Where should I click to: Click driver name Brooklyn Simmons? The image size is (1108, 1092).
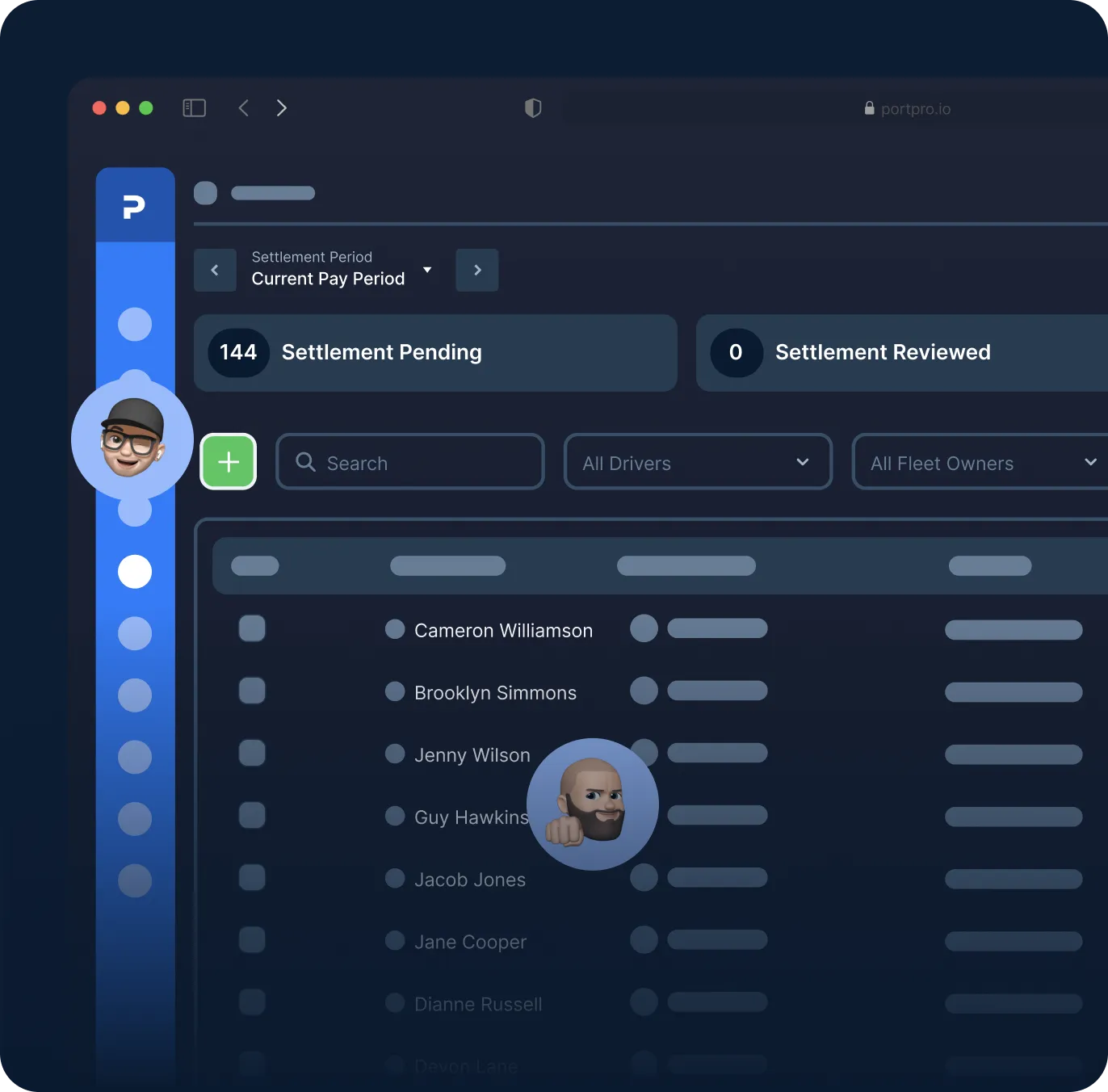click(x=495, y=693)
